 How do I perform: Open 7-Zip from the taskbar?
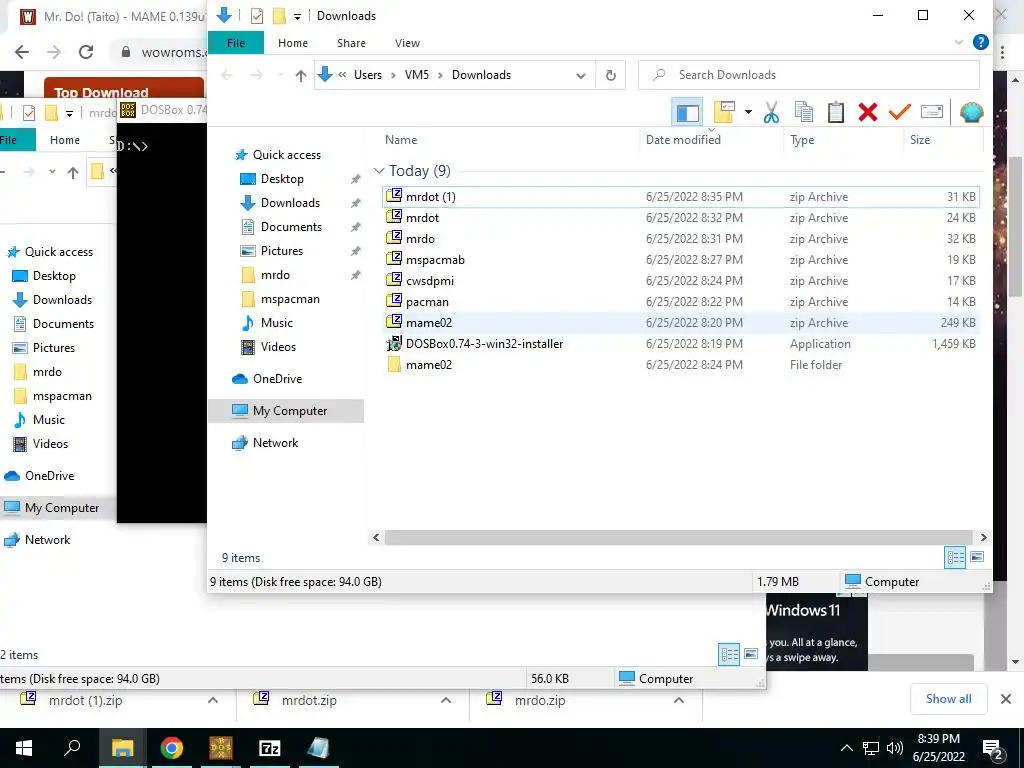[x=270, y=748]
